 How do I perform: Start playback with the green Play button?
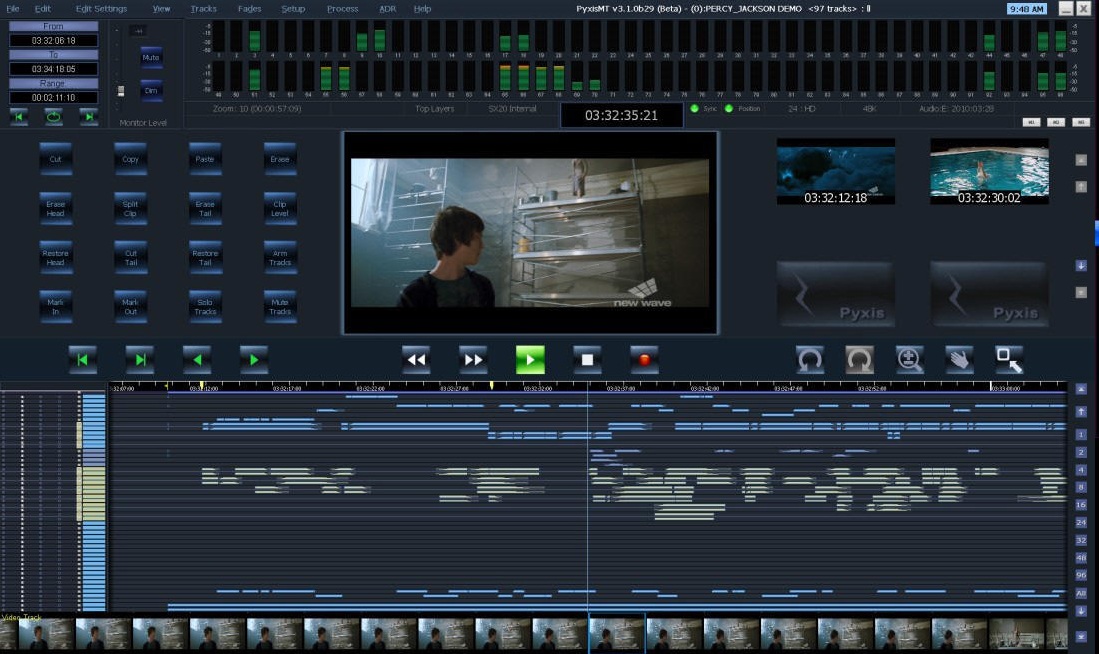[530, 360]
